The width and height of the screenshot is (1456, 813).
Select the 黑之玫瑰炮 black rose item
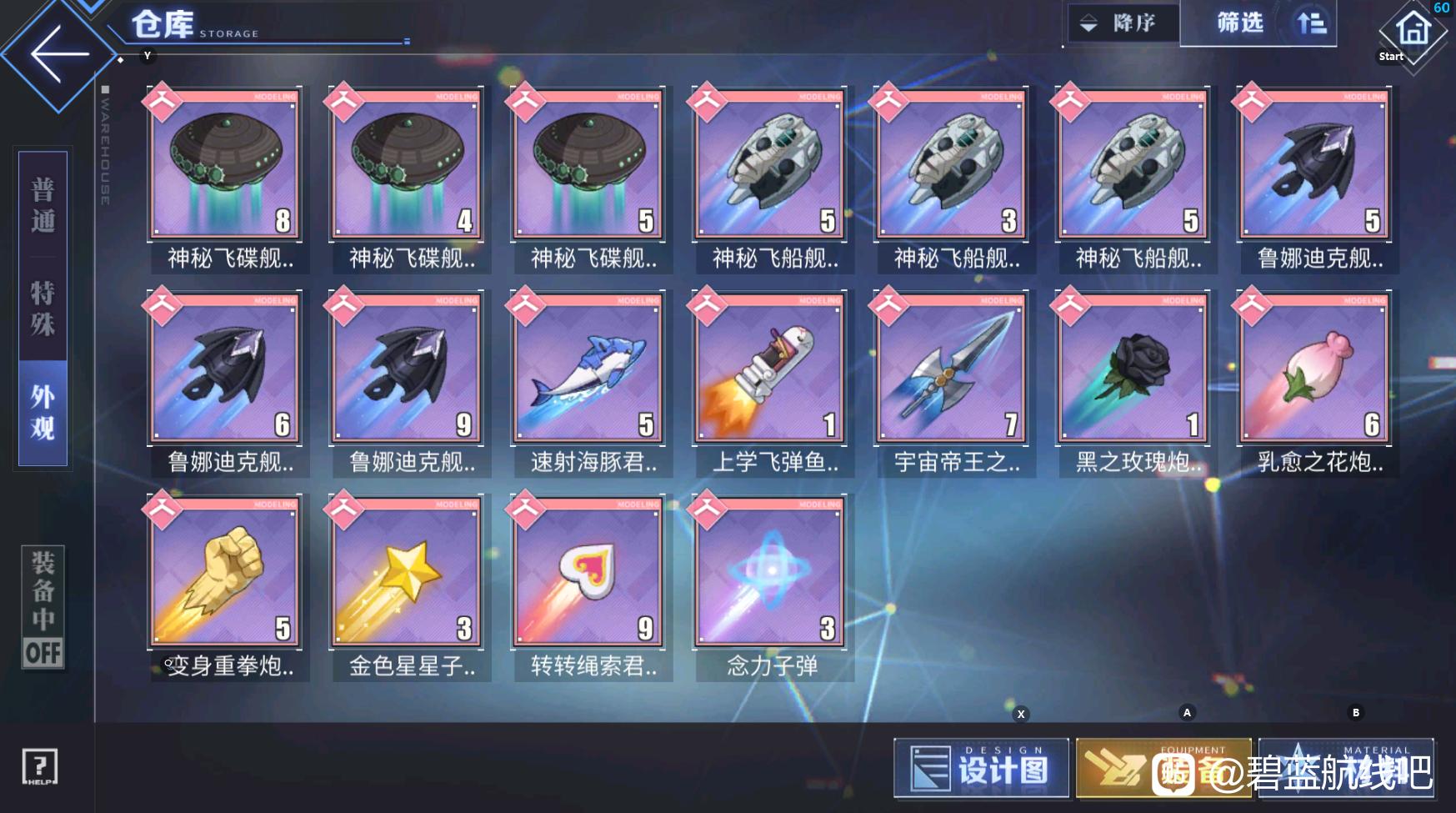1134,383
